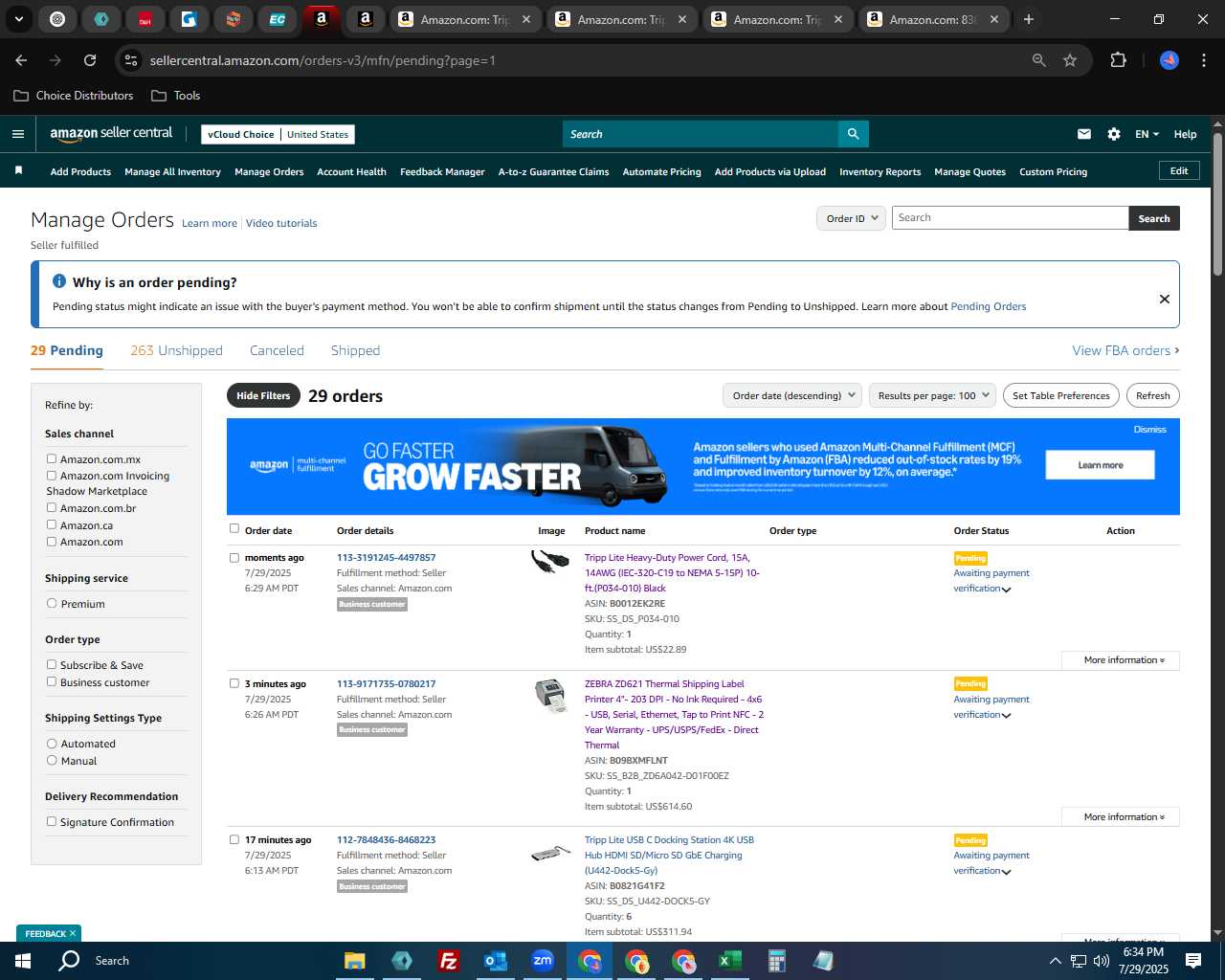Image resolution: width=1225 pixels, height=980 pixels.
Task: Switch to the Shipped orders tab
Action: pos(355,350)
